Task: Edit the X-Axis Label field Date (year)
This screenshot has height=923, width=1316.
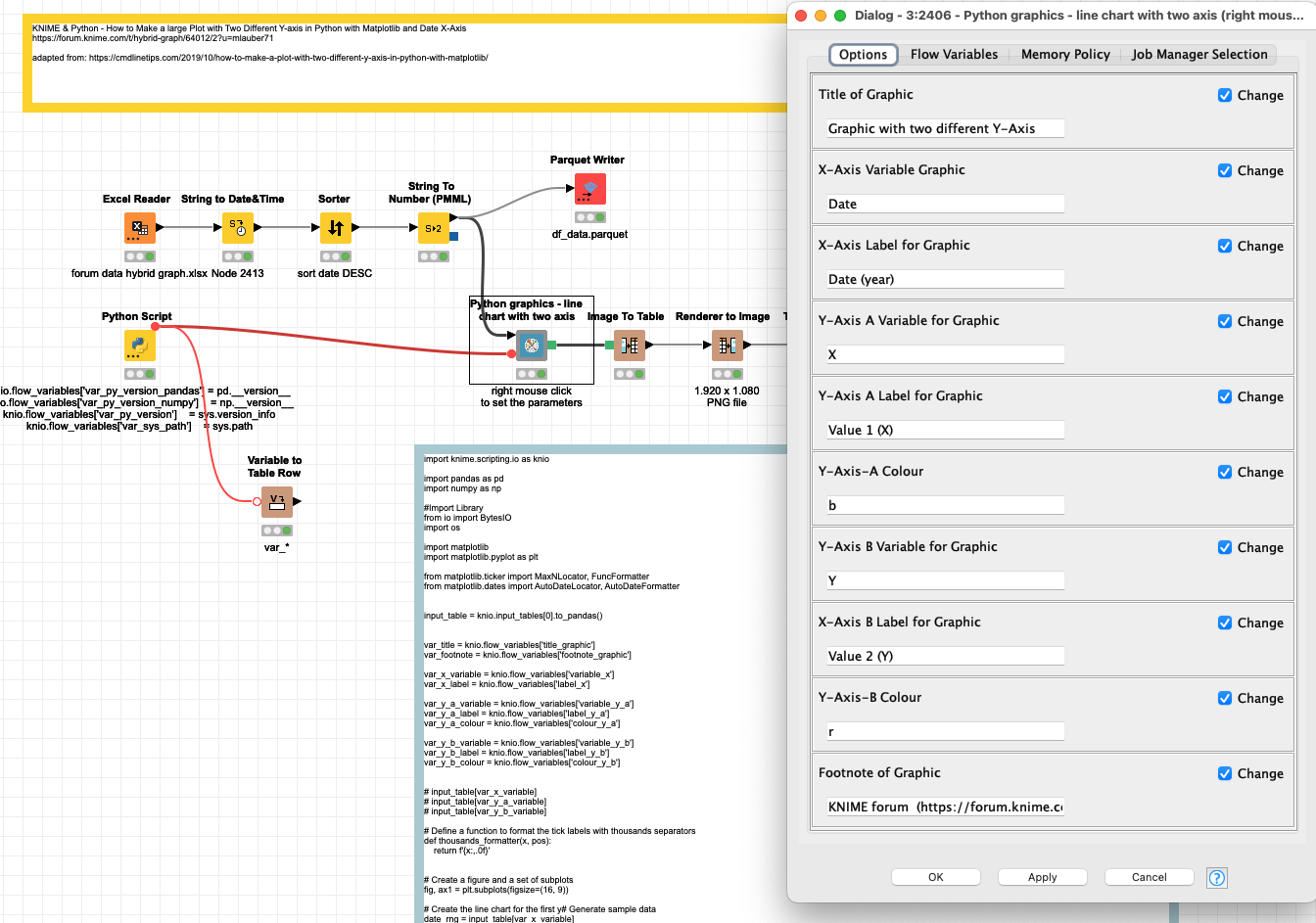Action: click(x=945, y=279)
